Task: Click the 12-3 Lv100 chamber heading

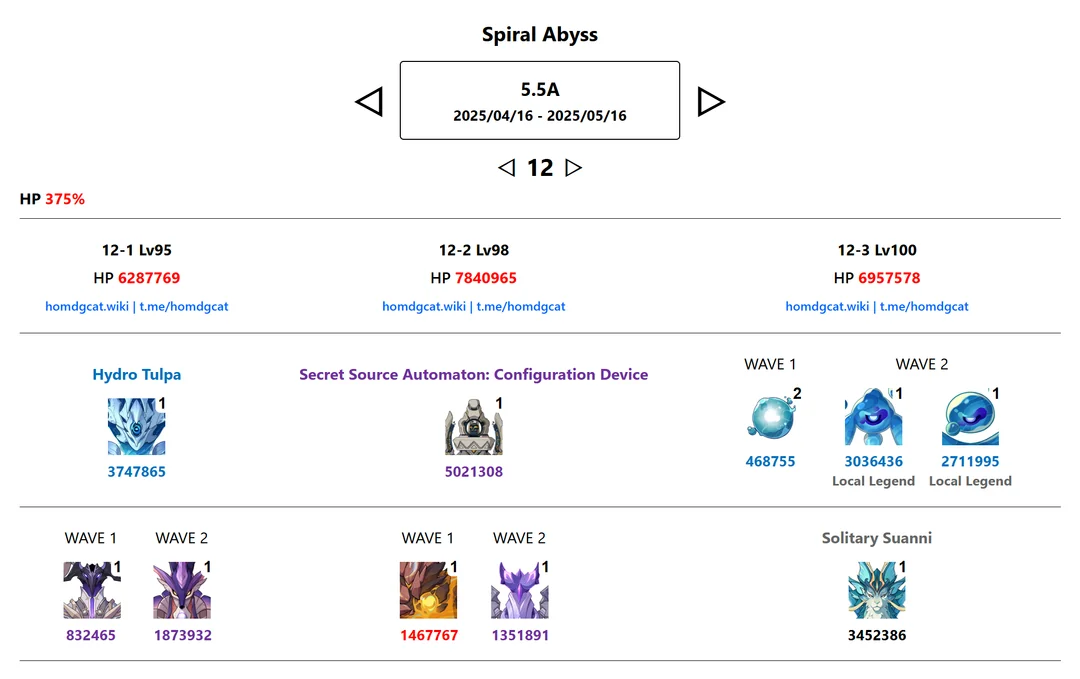Action: pyautogui.click(x=877, y=250)
